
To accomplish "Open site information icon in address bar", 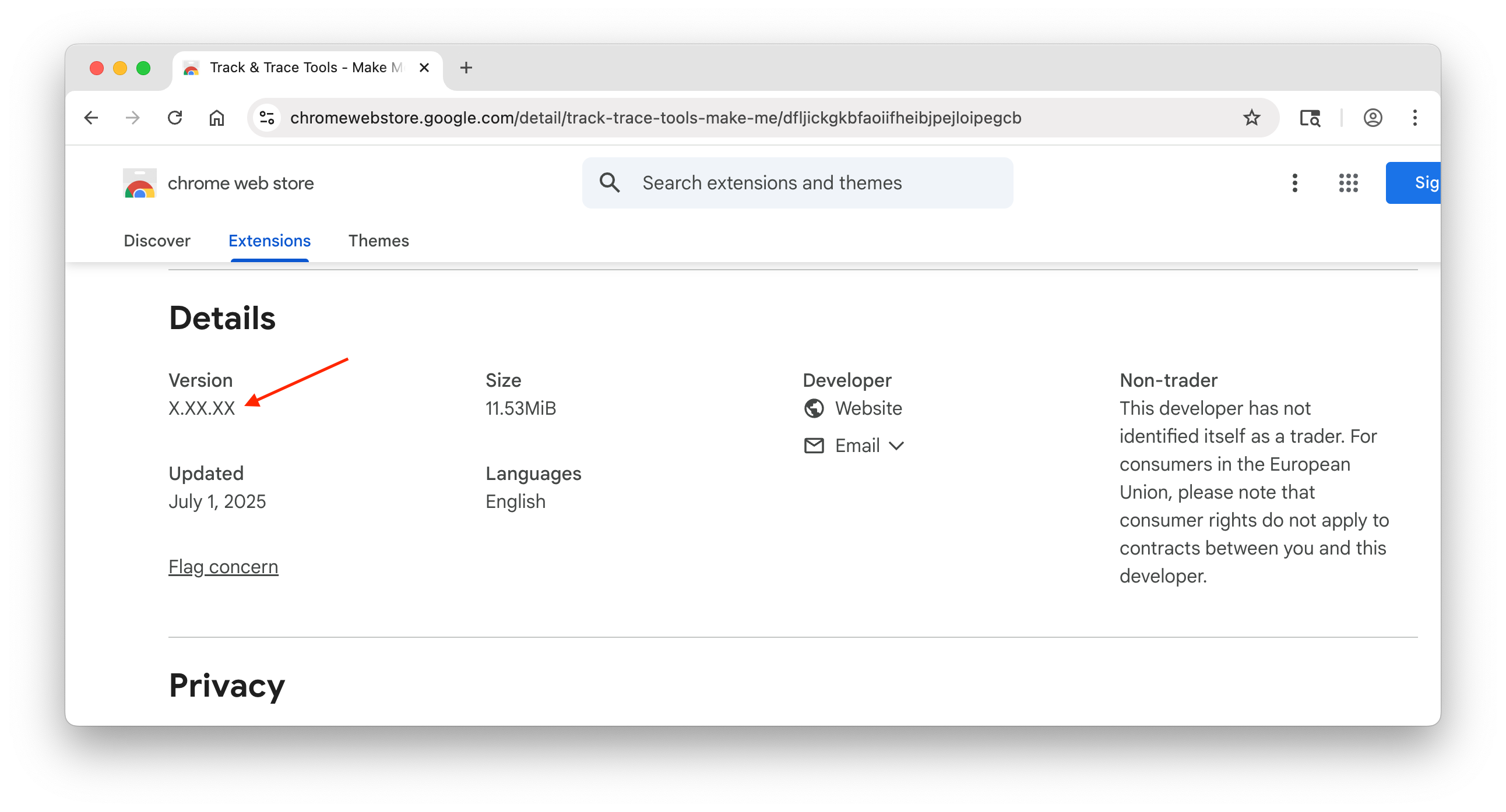I will 267,118.
